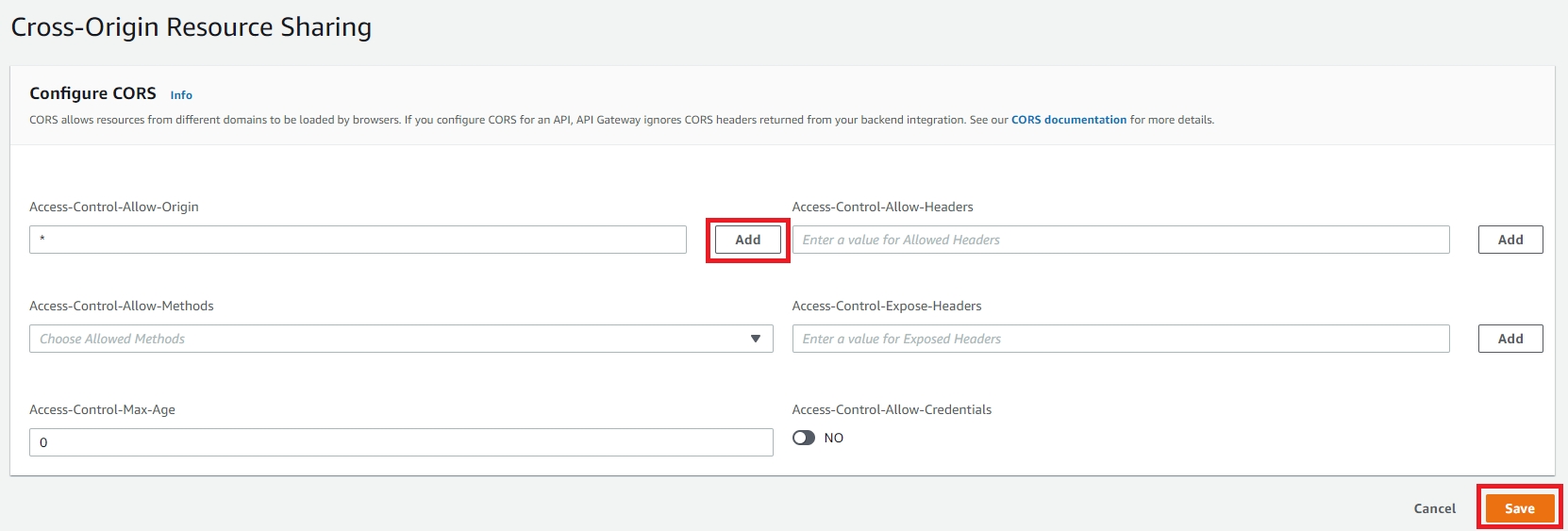
Task: Click the Access-Control-Max-Age label text
Action: 102,409
